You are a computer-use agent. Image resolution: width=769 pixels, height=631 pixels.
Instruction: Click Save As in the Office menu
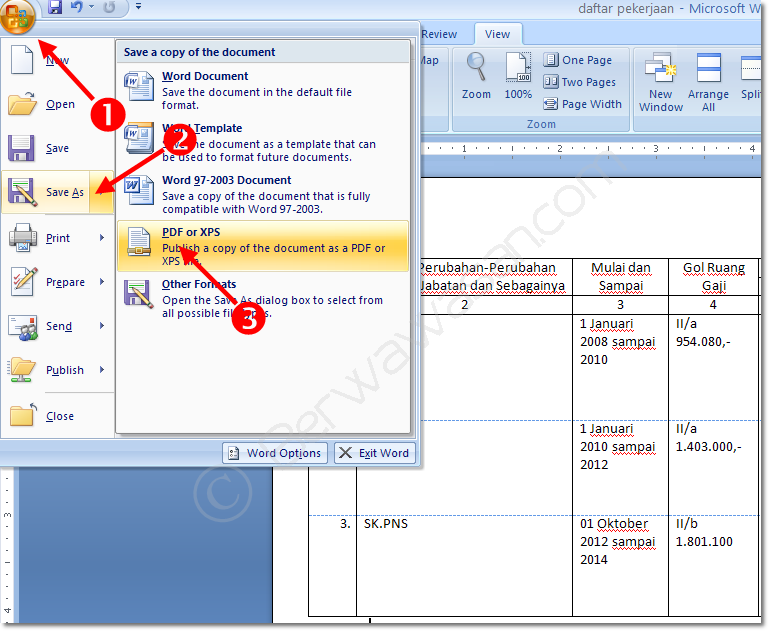coord(46,192)
